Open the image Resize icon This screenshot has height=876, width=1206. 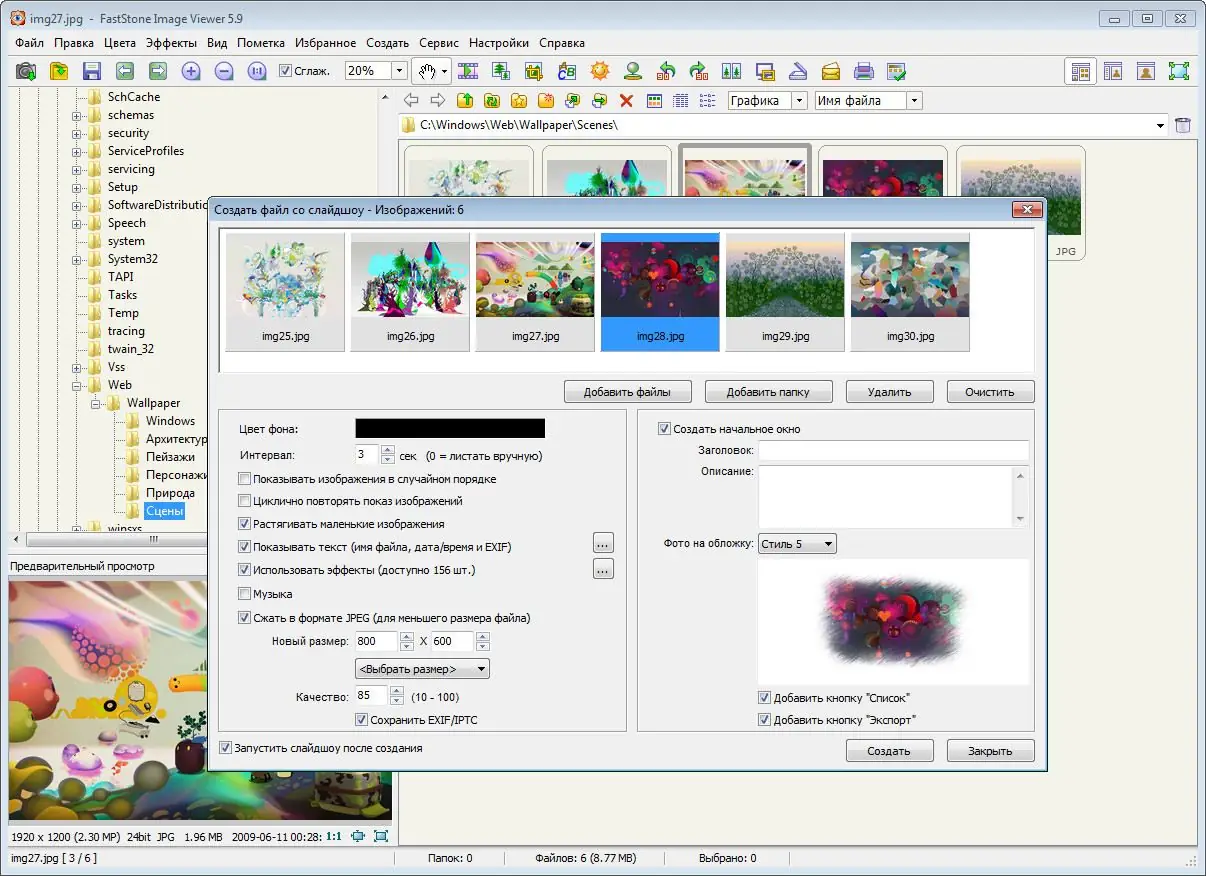coord(500,71)
